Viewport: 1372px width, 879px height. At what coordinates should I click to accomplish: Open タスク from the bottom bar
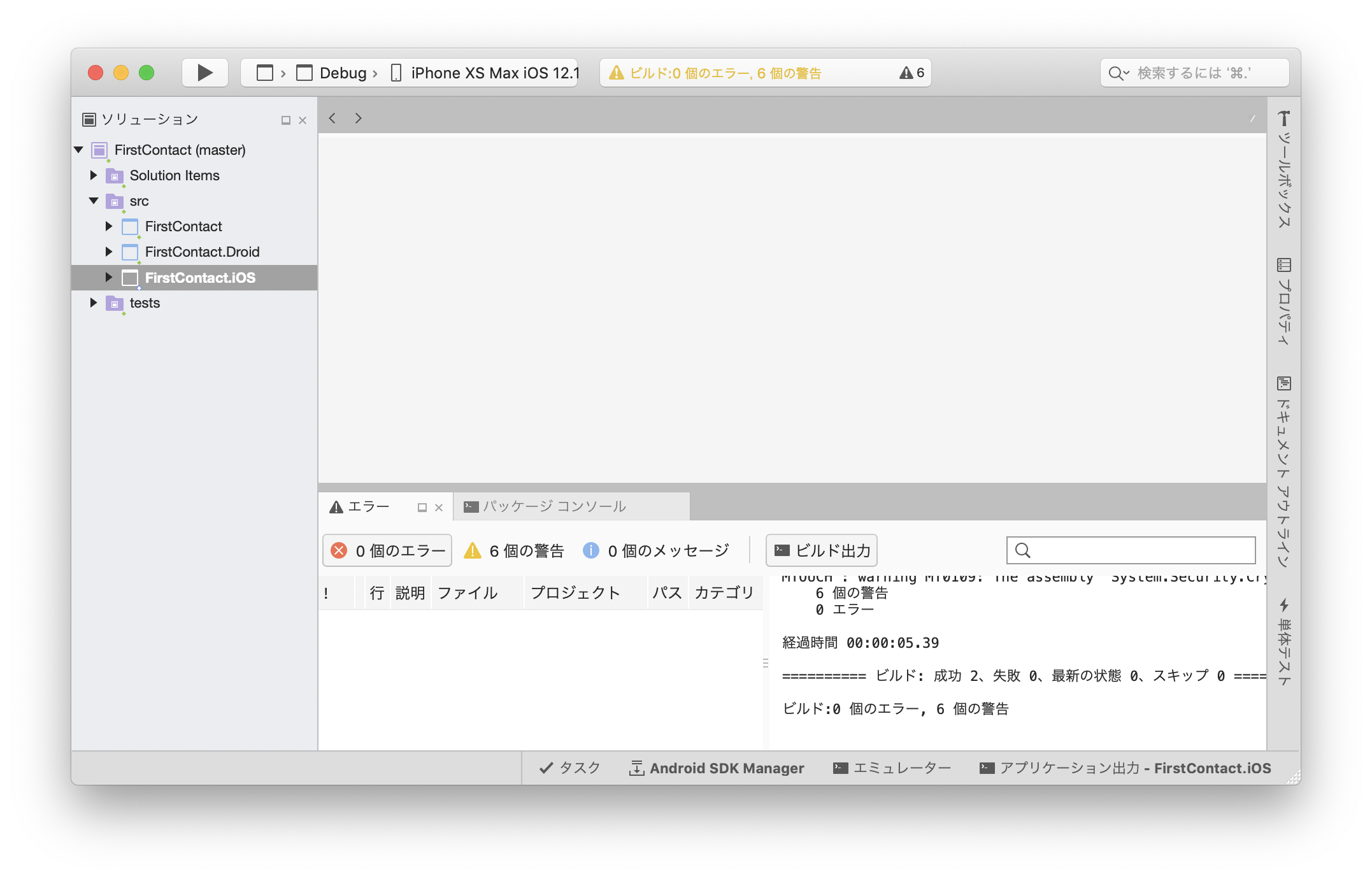(x=569, y=768)
